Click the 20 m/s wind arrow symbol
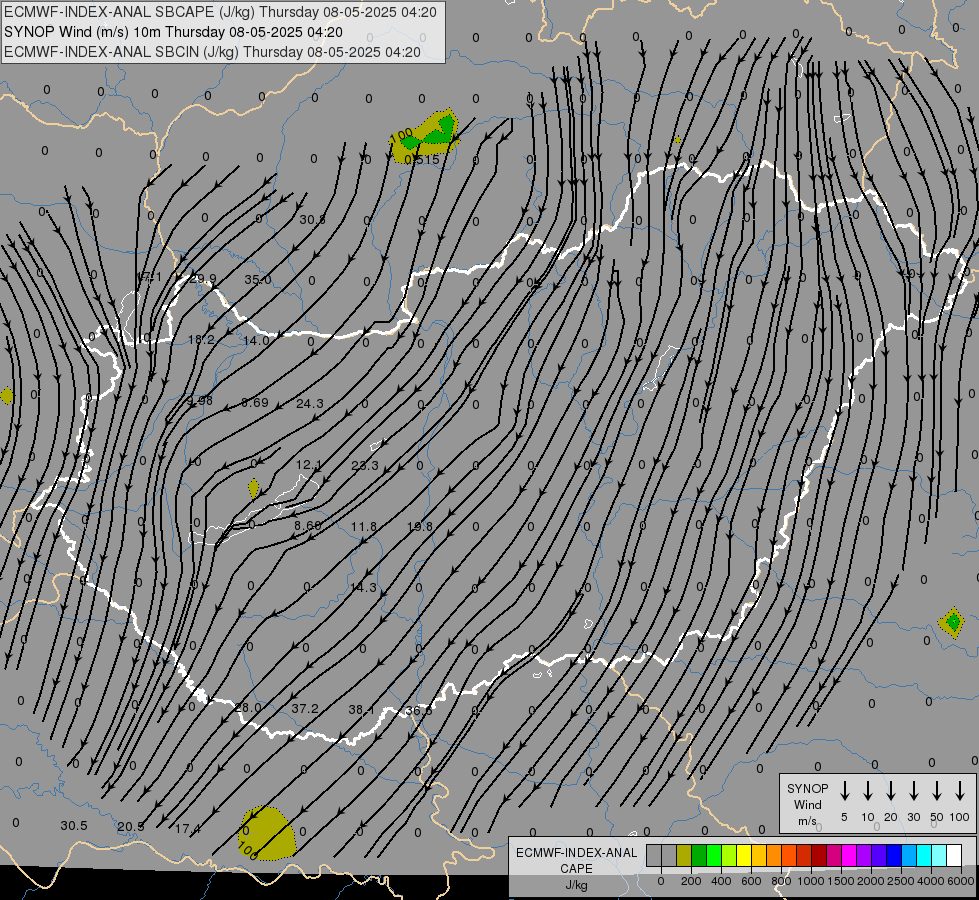Image resolution: width=979 pixels, height=900 pixels. (x=890, y=791)
